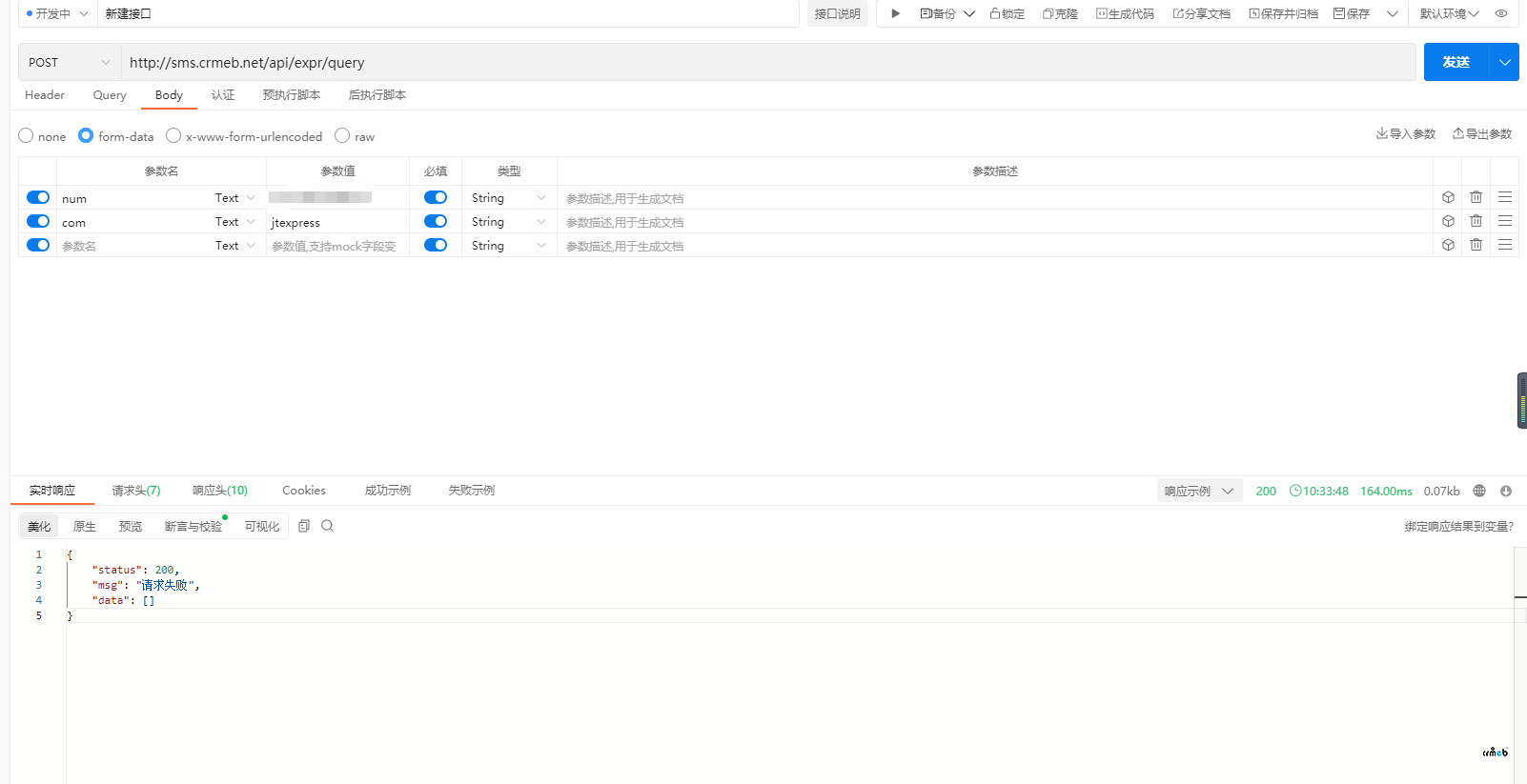Open the 响应头(10) tab

pos(220,491)
